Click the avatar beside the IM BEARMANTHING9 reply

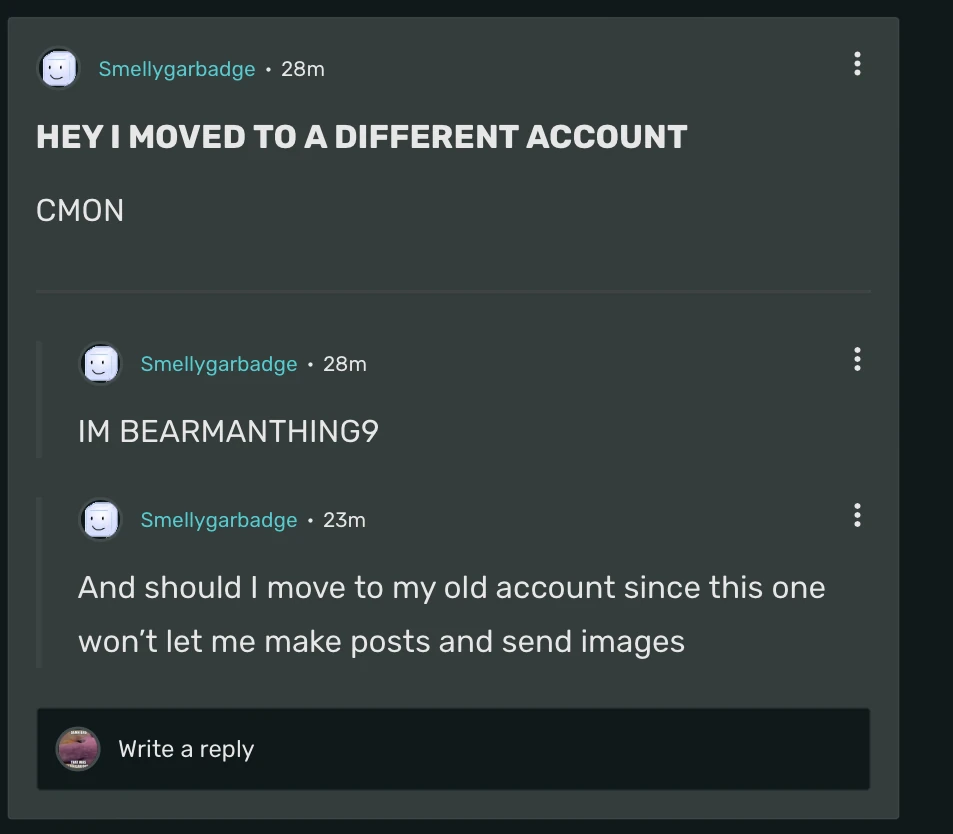pyautogui.click(x=101, y=363)
